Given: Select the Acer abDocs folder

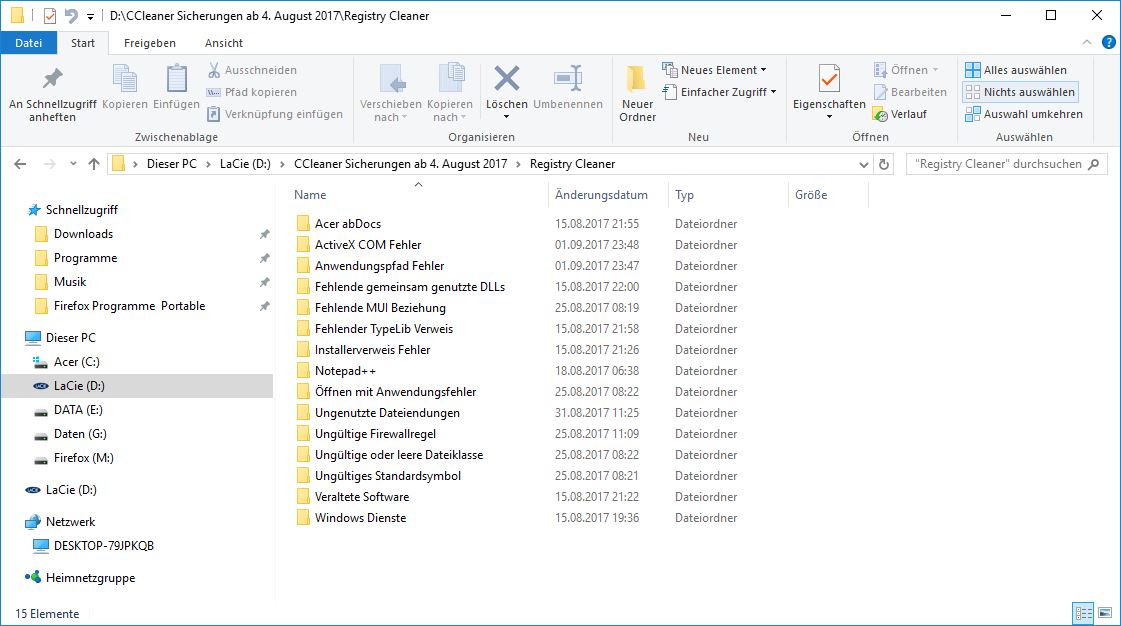Looking at the screenshot, I should 347,224.
